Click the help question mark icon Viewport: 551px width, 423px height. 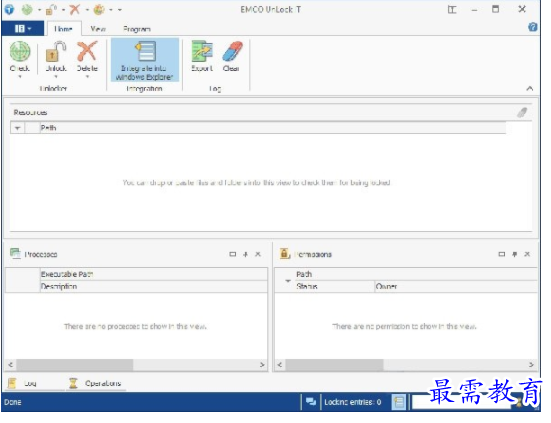coord(533,27)
